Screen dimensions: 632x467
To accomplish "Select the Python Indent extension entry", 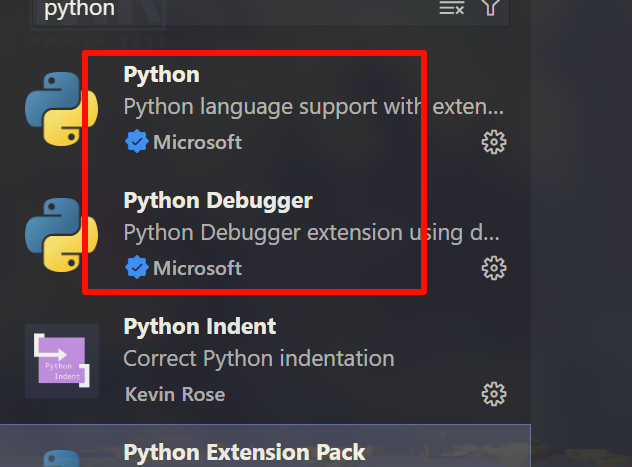I will 265,361.
